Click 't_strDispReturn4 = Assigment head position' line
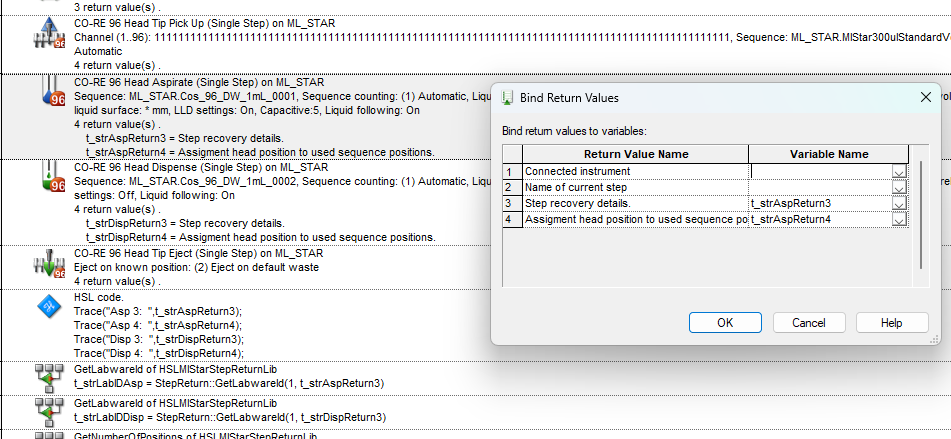951x439 pixels. (x=261, y=237)
